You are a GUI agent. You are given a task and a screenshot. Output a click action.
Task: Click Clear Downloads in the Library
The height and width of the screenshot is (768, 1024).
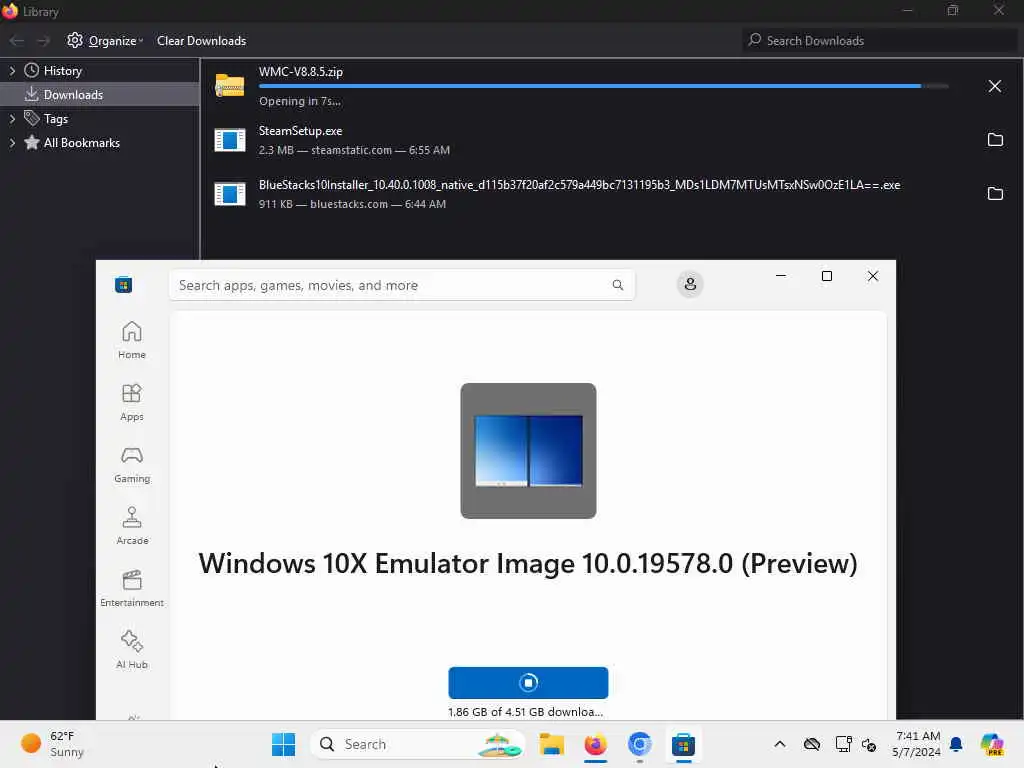pyautogui.click(x=201, y=40)
